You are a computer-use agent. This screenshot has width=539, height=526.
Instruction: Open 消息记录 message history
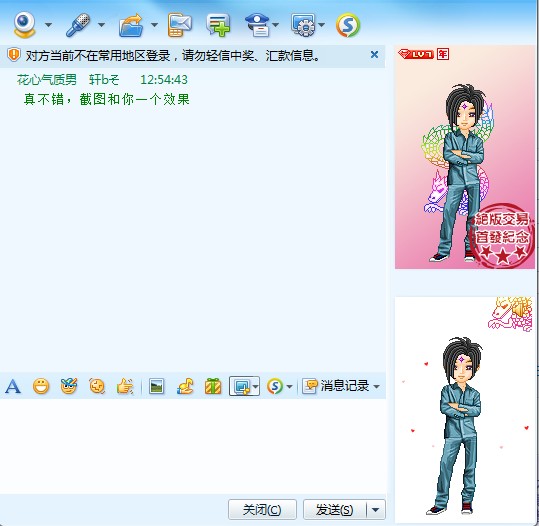336,386
